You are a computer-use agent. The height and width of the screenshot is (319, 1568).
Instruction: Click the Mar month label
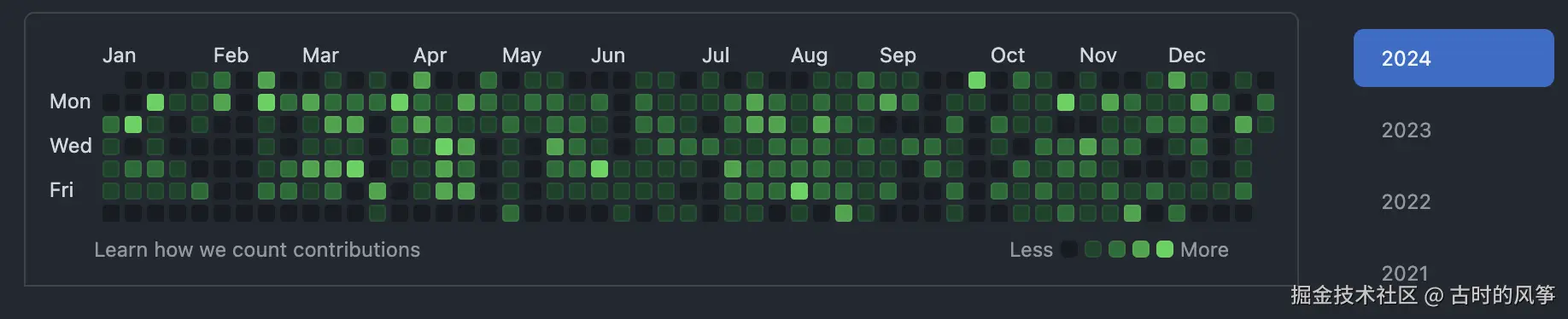(x=320, y=55)
